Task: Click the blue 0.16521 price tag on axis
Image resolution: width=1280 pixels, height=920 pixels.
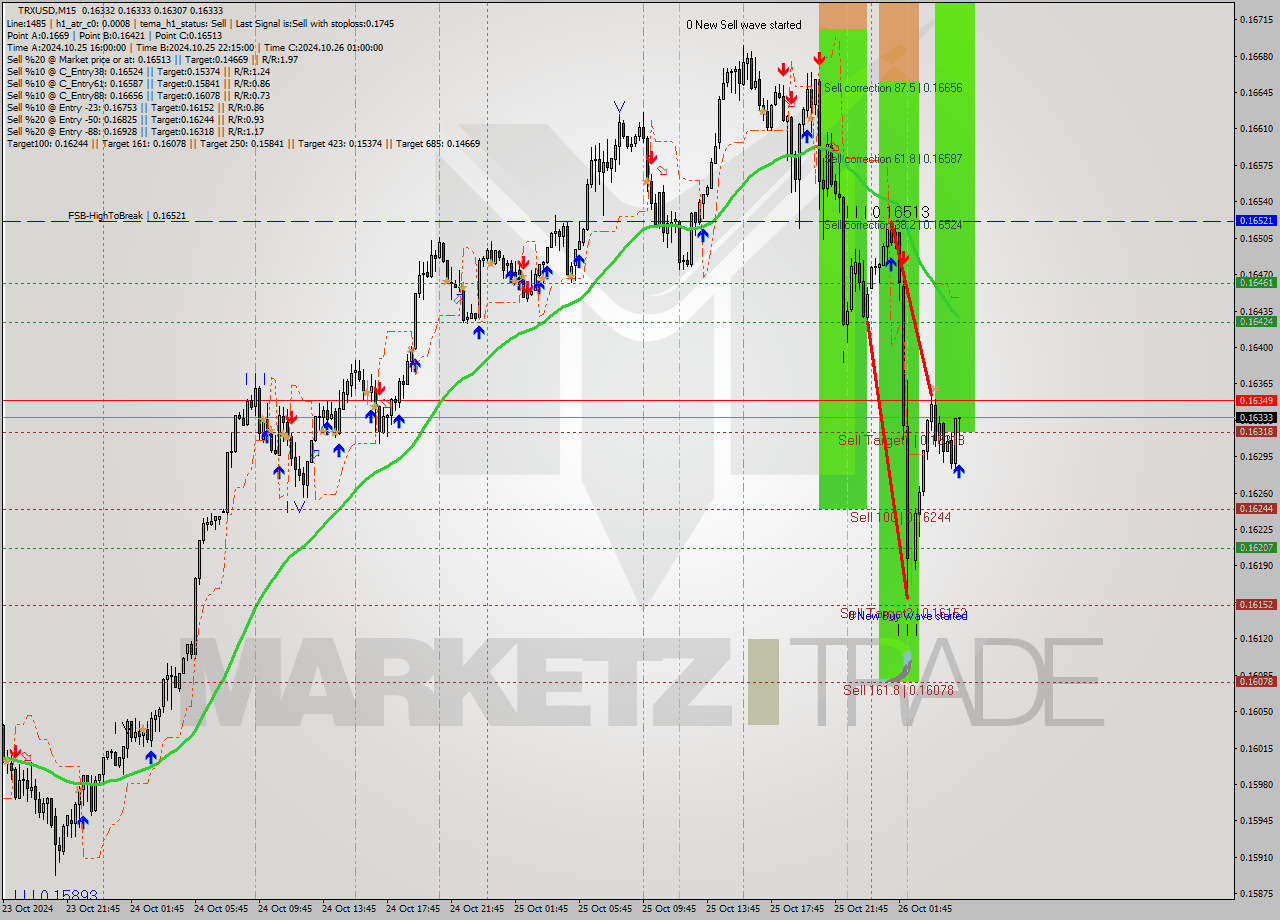Action: click(1256, 220)
